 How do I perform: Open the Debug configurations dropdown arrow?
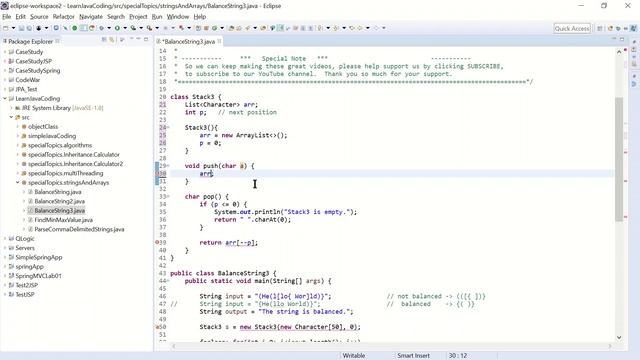109,28
